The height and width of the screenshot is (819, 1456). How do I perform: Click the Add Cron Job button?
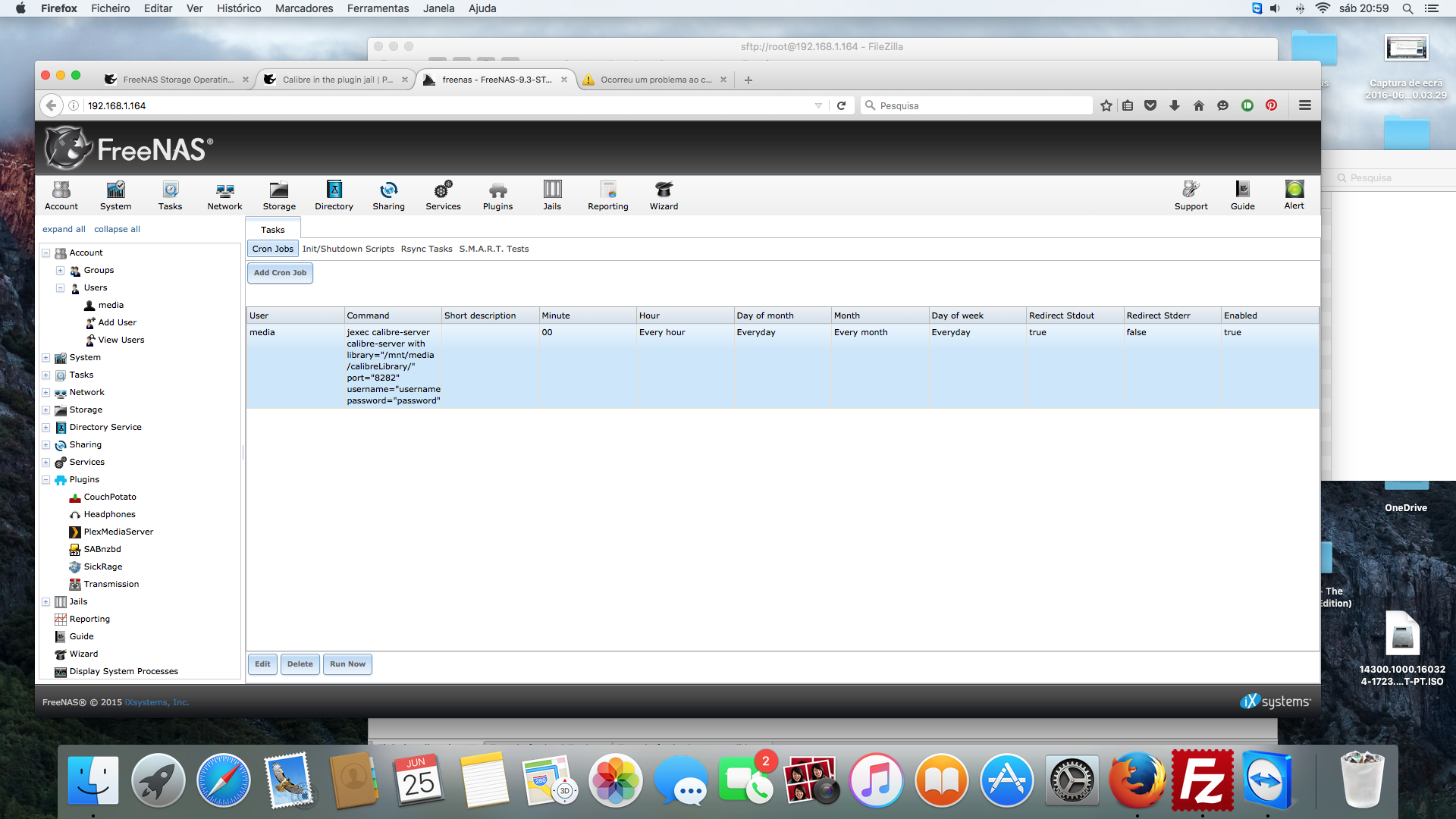(x=280, y=273)
